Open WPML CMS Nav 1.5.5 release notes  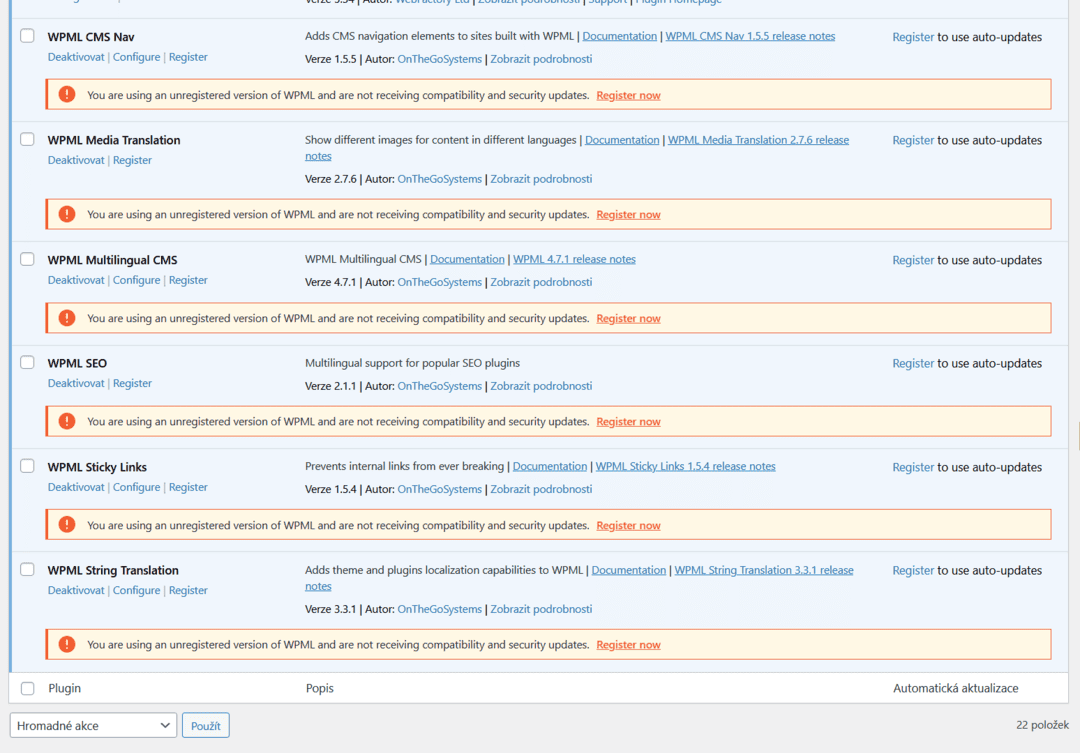tap(750, 36)
